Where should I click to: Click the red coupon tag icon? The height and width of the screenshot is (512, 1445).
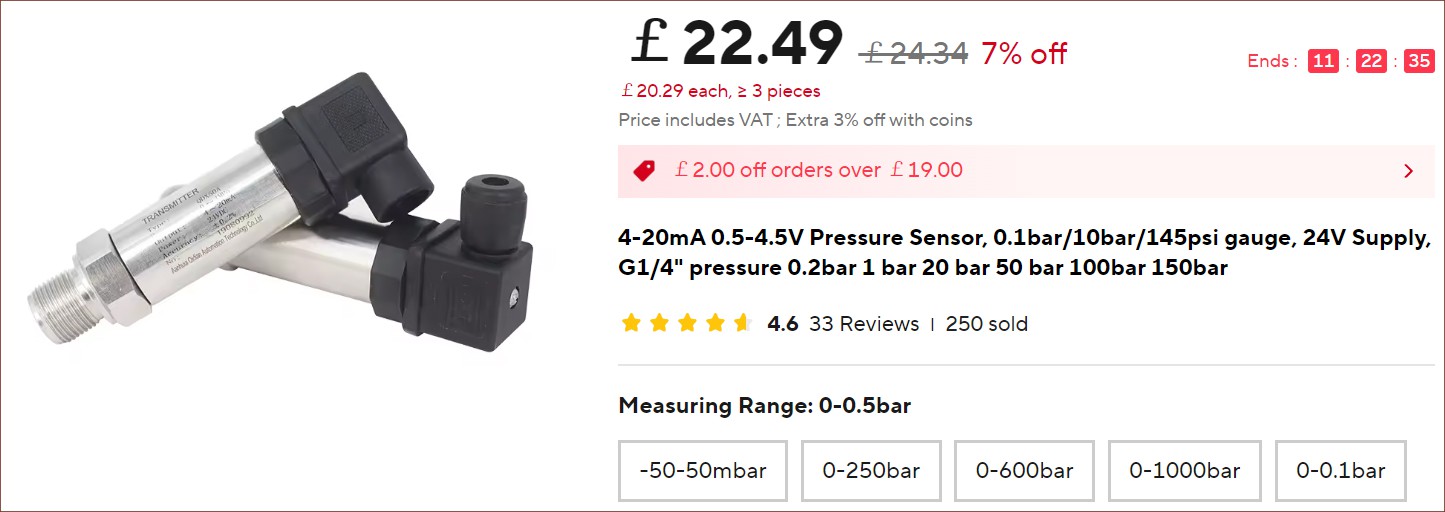(x=644, y=171)
